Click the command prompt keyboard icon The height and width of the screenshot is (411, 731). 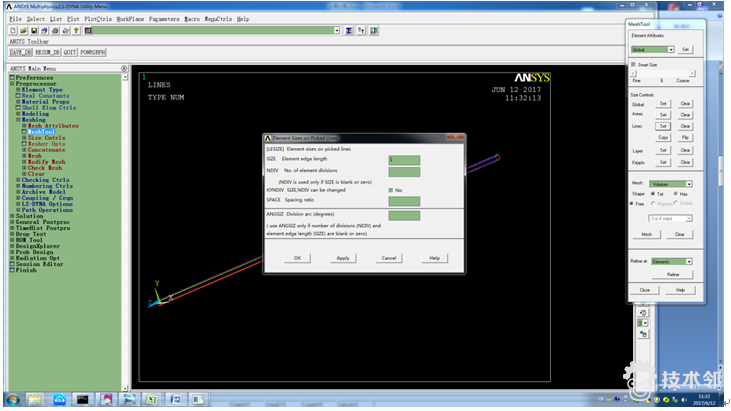(88, 31)
